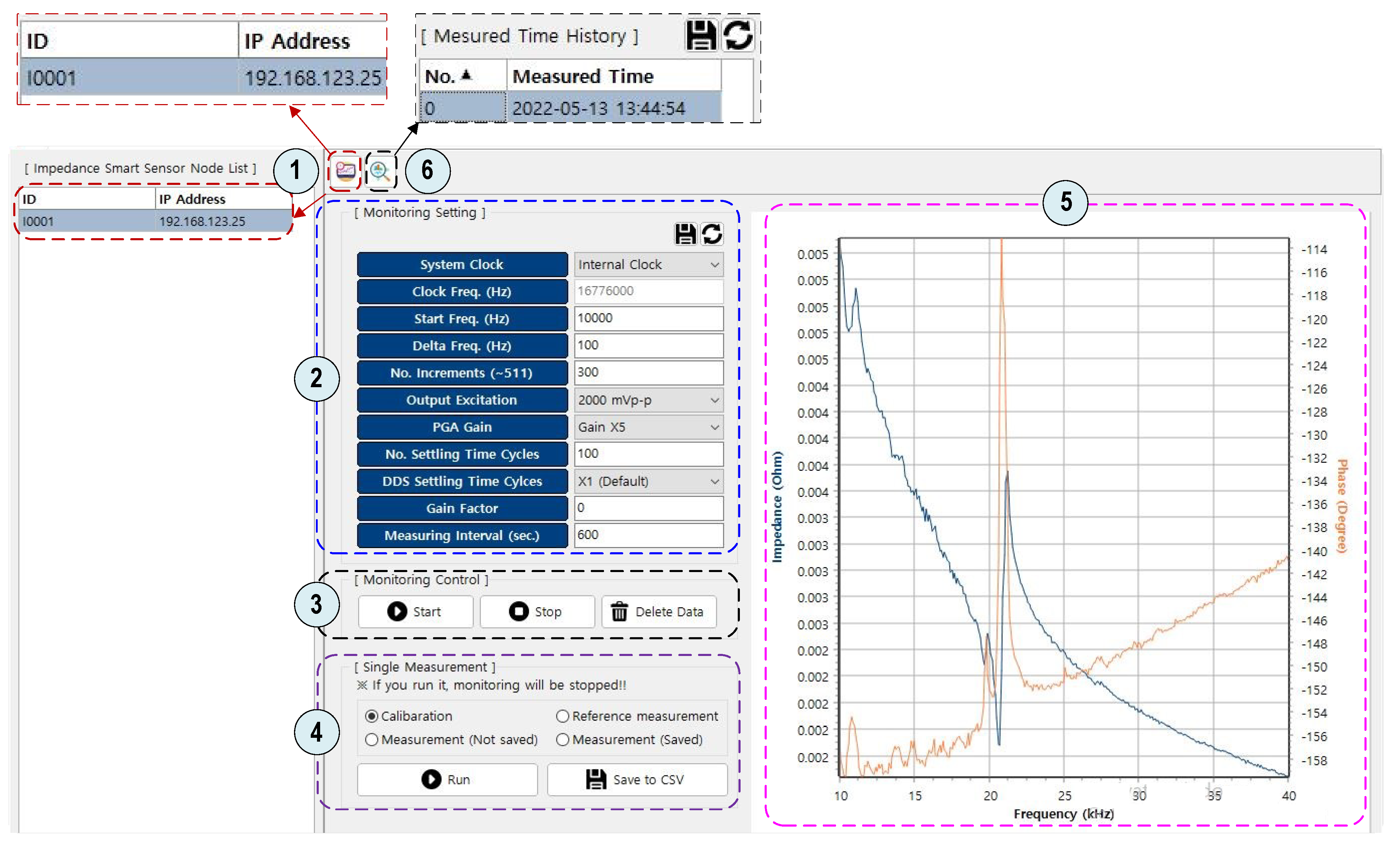The image size is (1400, 844).
Task: Select Reference measurement radio option
Action: click(563, 716)
